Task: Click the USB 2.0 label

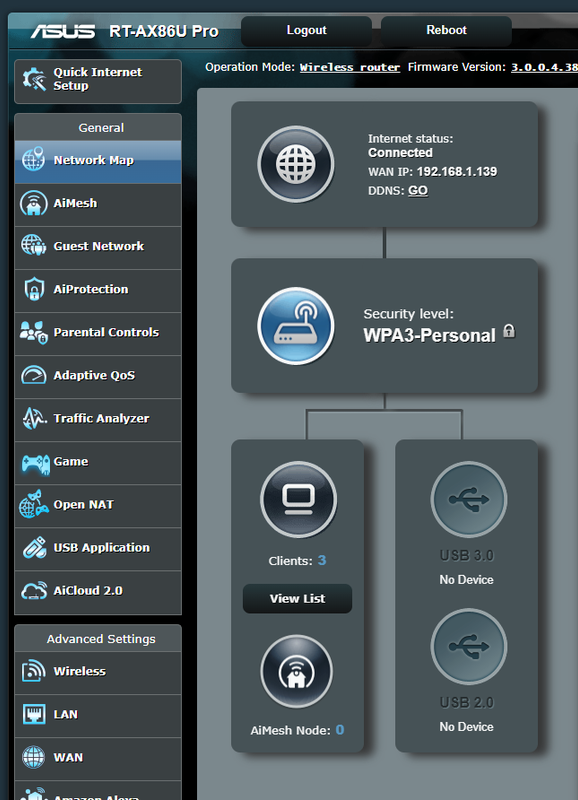Action: pos(466,703)
